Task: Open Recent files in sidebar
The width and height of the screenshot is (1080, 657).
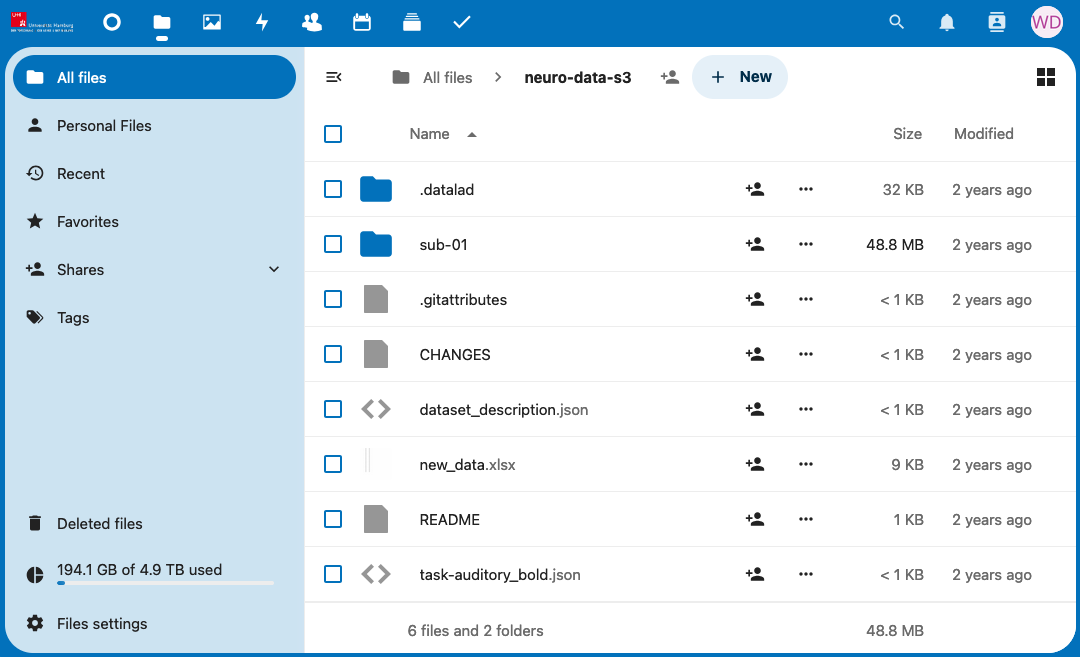Action: pos(81,174)
